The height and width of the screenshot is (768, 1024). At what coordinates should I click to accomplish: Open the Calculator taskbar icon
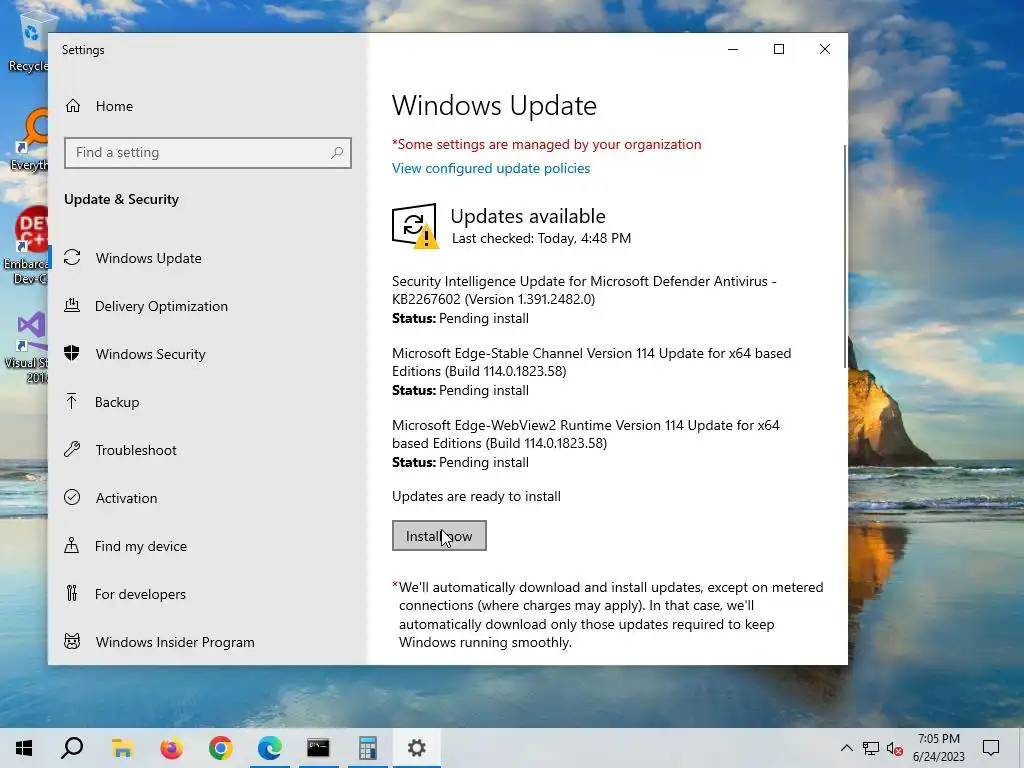tap(368, 748)
